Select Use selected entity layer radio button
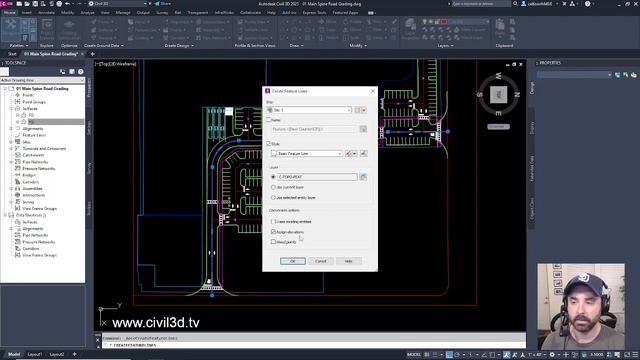Image resolution: width=640 pixels, height=360 pixels. point(273,198)
